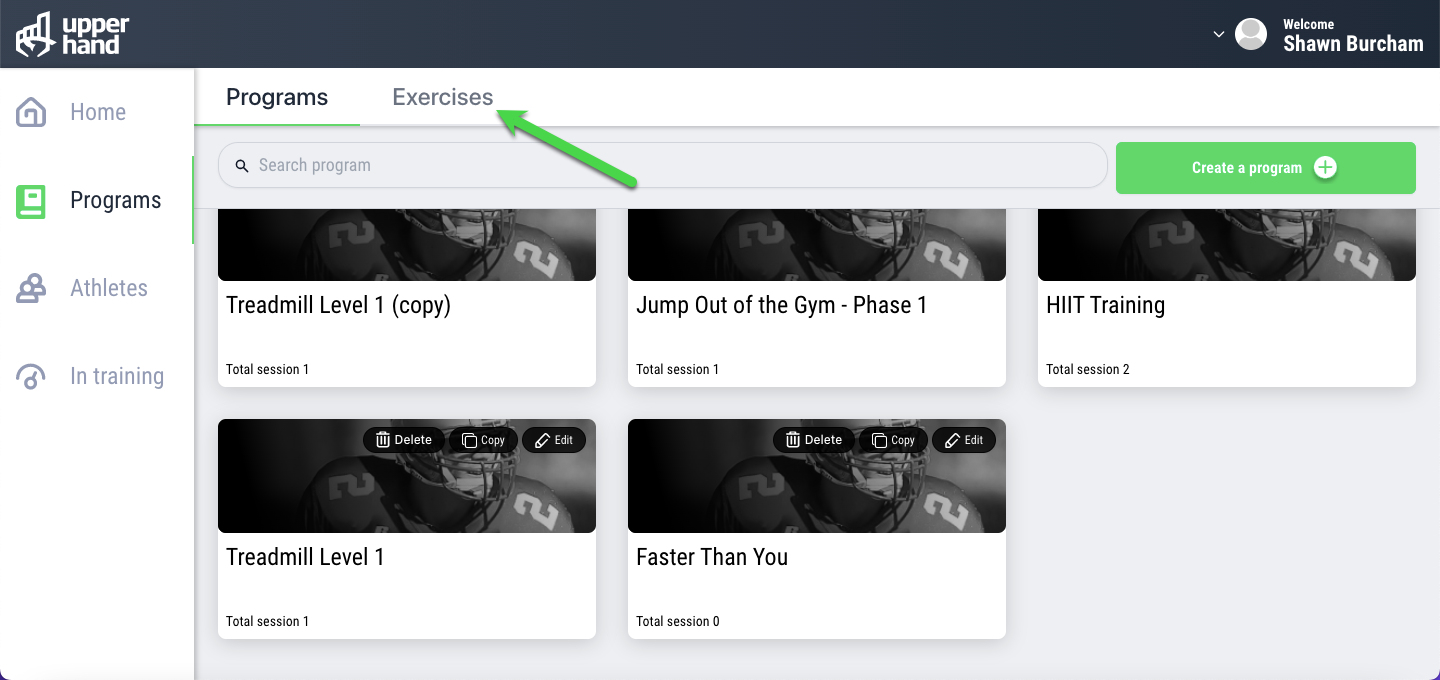Click Total session 2 under HIIT Training
The height and width of the screenshot is (680, 1440).
click(1088, 369)
